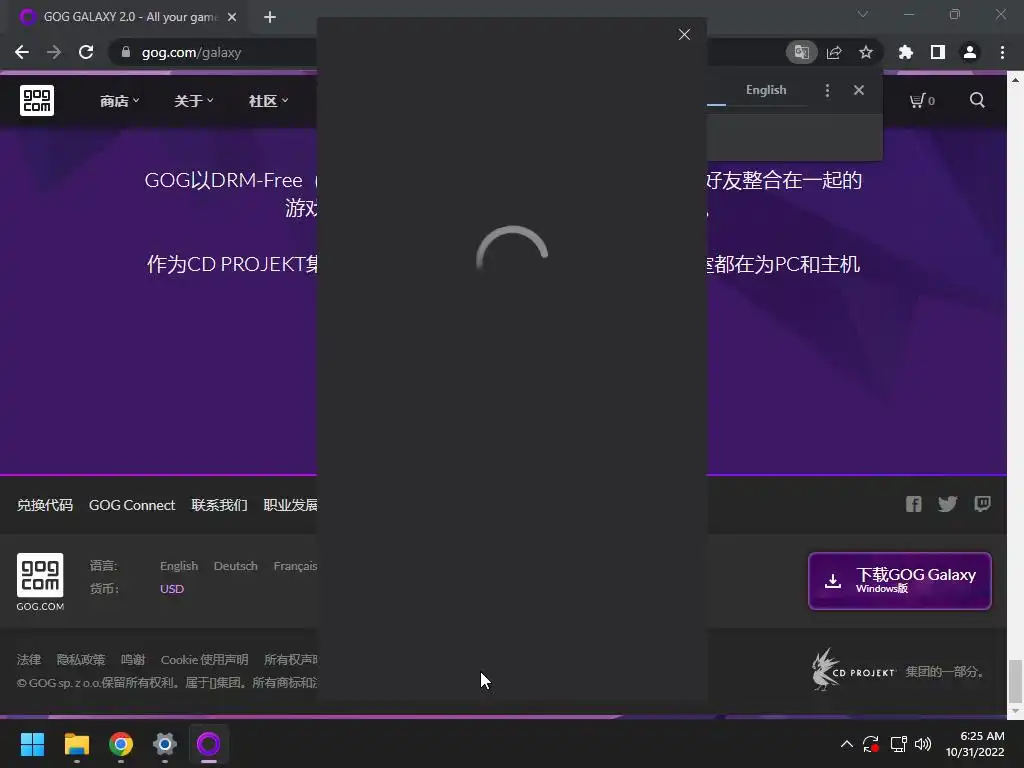Click scrollbar up arrow

point(1015,80)
